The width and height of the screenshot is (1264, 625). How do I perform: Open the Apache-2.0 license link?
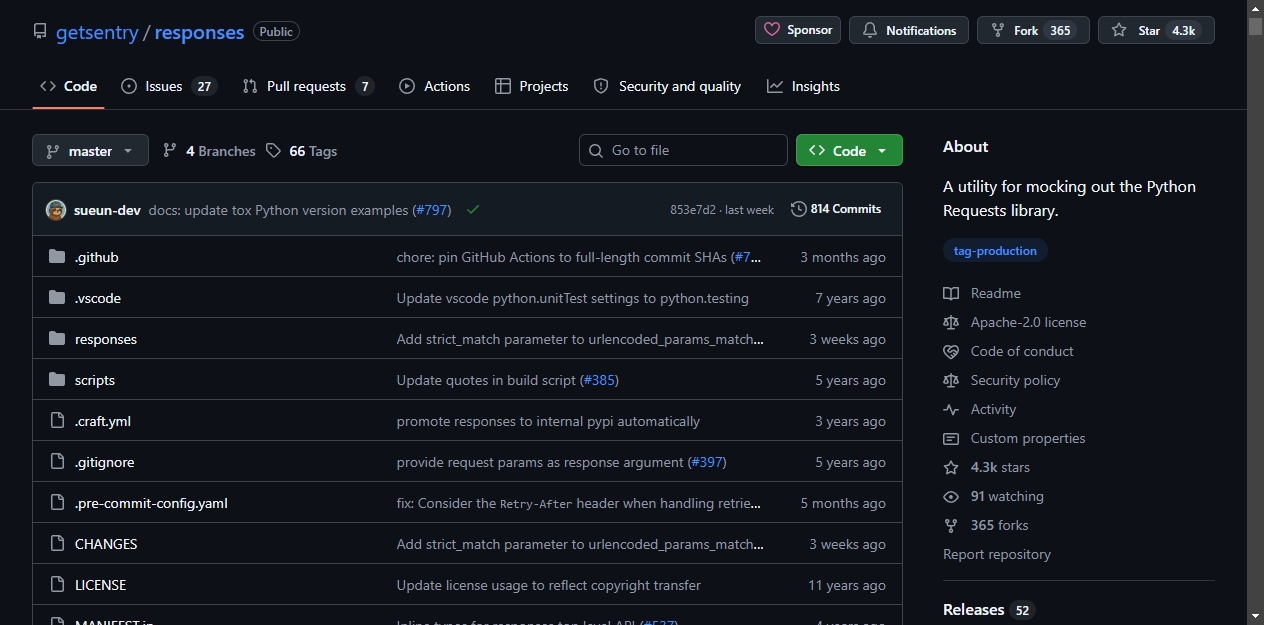1014,322
